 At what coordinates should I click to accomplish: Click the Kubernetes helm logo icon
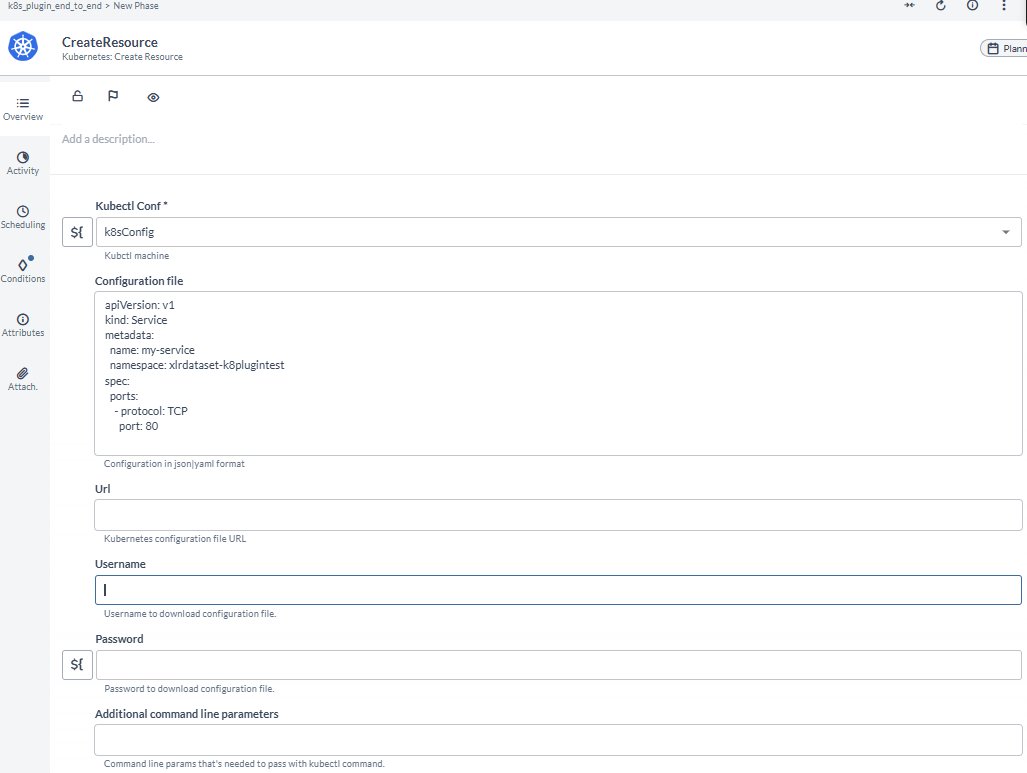click(23, 47)
